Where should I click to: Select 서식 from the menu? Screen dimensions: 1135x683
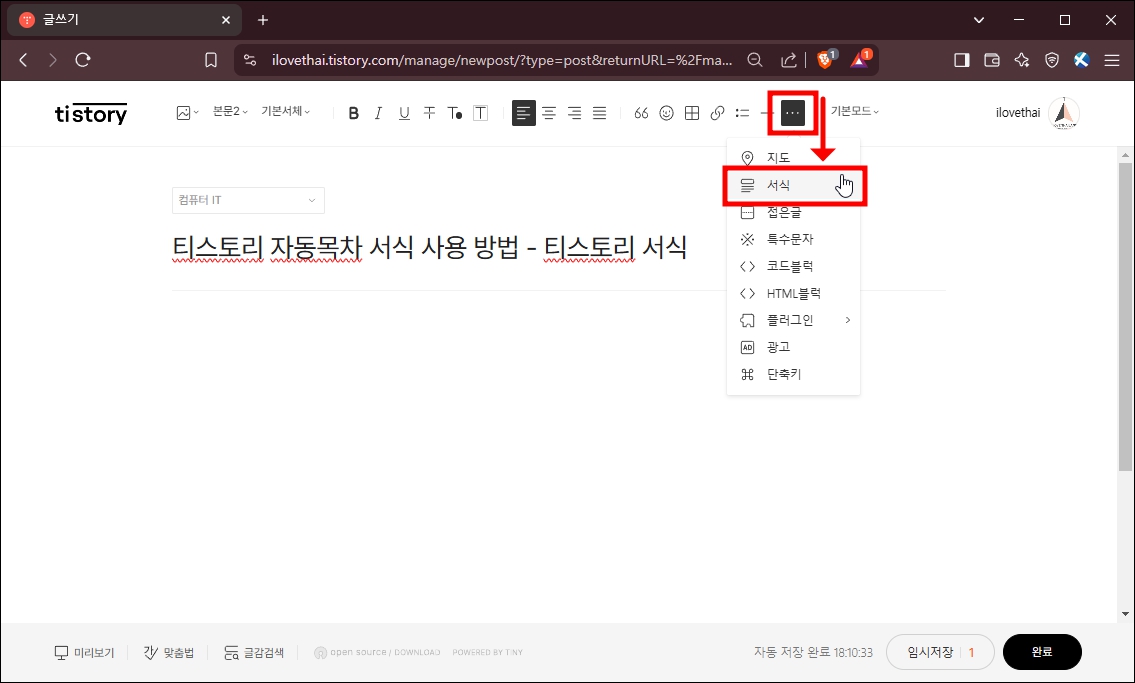tap(780, 184)
